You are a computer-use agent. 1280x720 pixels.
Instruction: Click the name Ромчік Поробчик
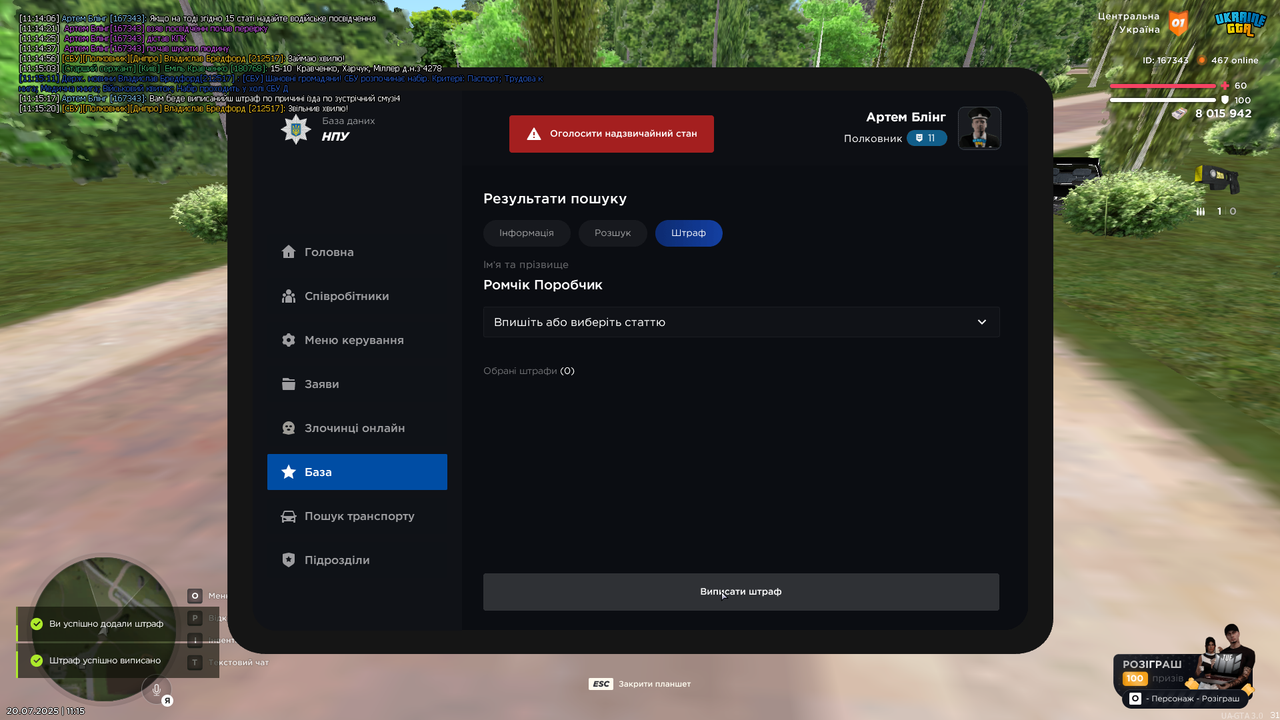[x=543, y=285]
